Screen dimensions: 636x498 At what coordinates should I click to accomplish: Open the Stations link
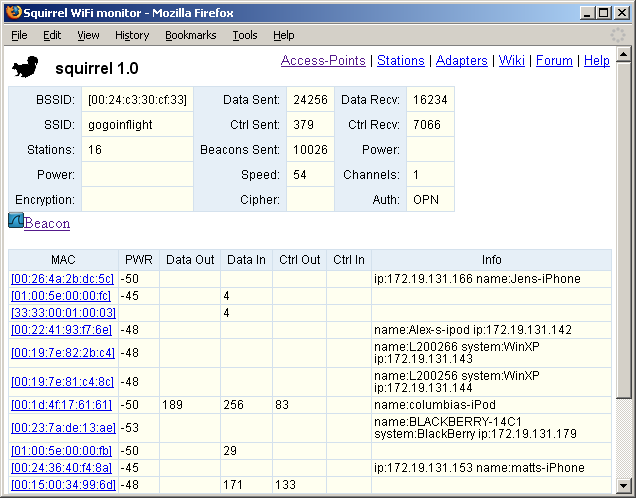click(401, 60)
